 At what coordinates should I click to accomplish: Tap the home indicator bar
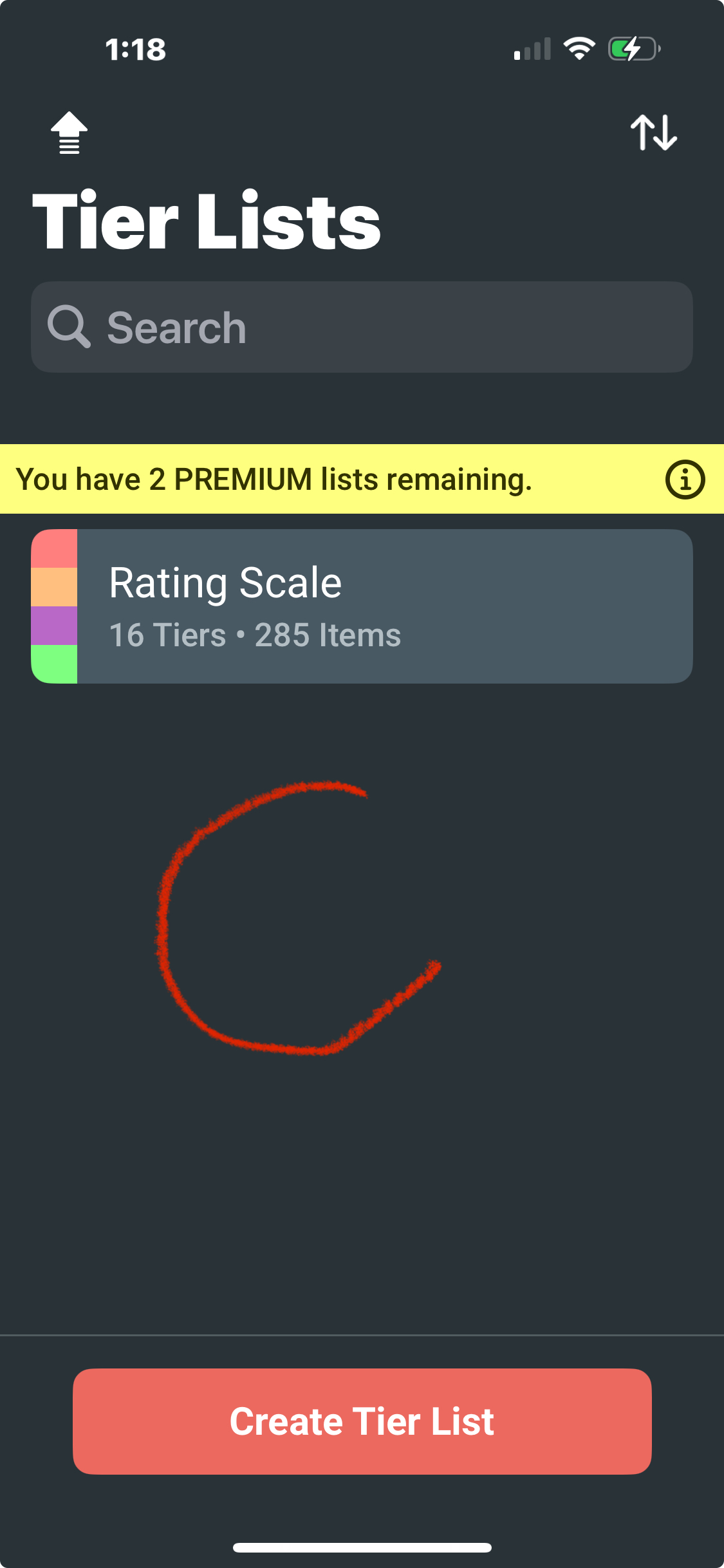coord(362,1547)
